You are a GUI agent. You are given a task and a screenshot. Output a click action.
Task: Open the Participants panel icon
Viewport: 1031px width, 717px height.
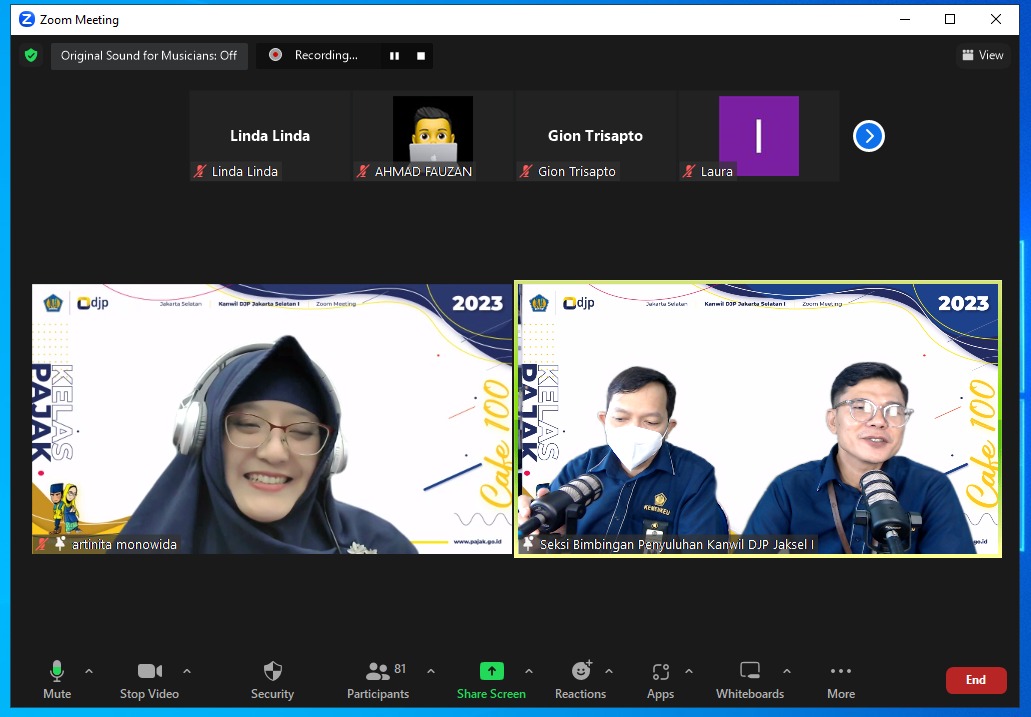(x=378, y=671)
